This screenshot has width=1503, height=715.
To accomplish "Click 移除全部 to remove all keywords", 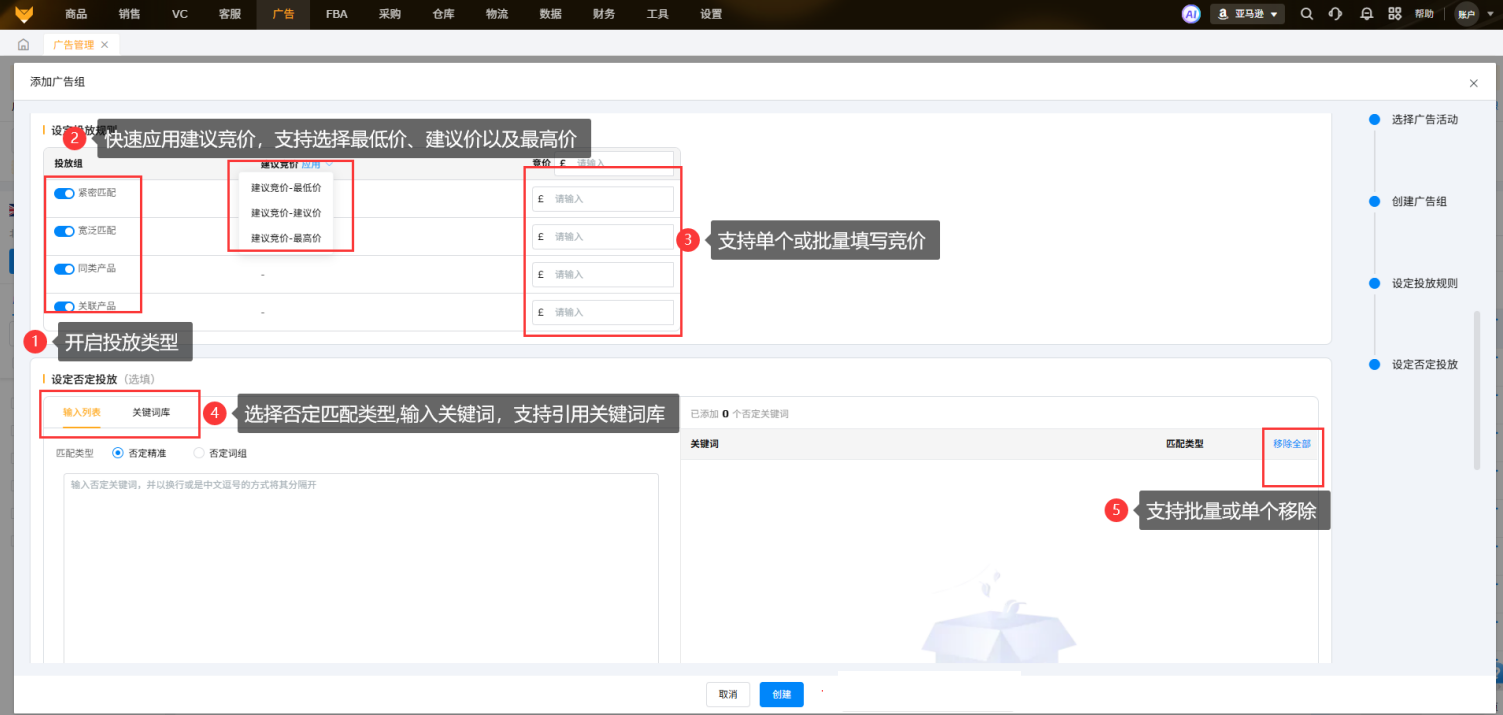I will click(1292, 443).
